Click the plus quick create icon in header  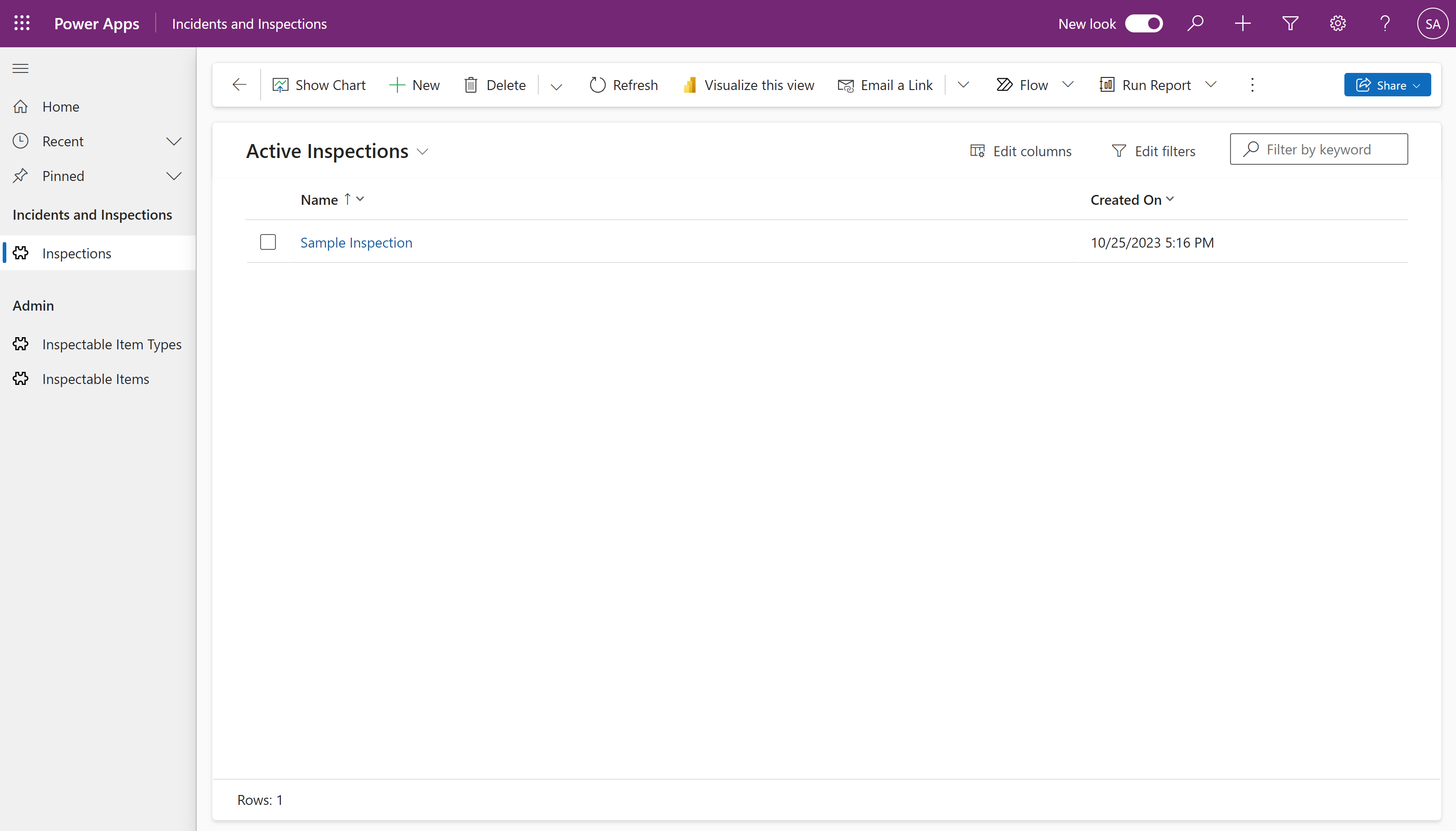1243,23
